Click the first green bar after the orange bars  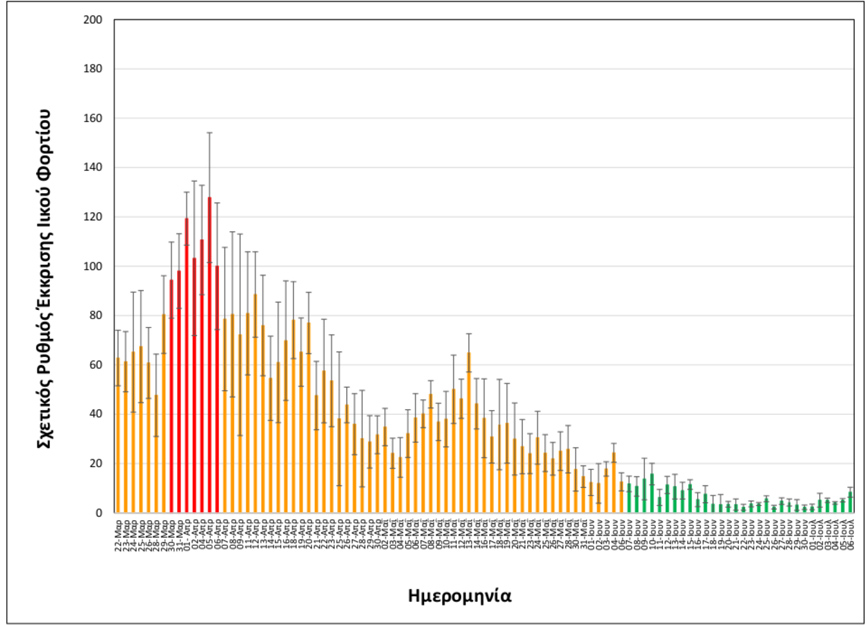click(629, 499)
